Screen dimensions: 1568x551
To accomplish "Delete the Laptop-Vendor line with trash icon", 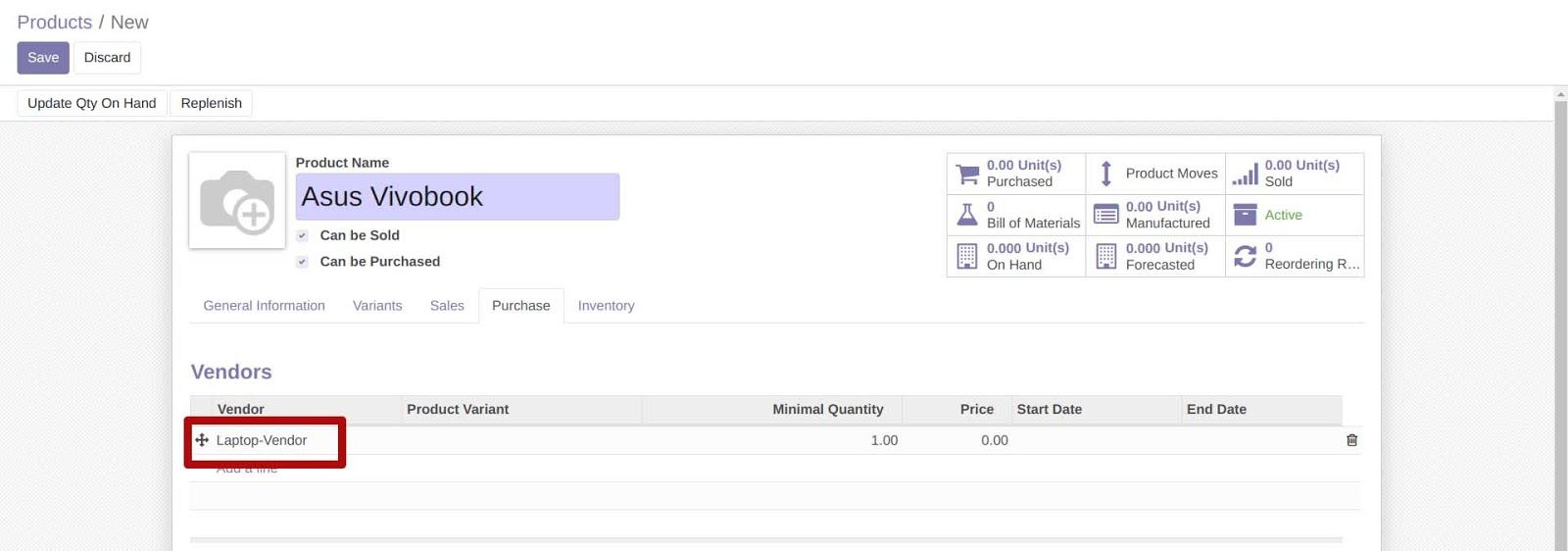I will coord(1351,440).
